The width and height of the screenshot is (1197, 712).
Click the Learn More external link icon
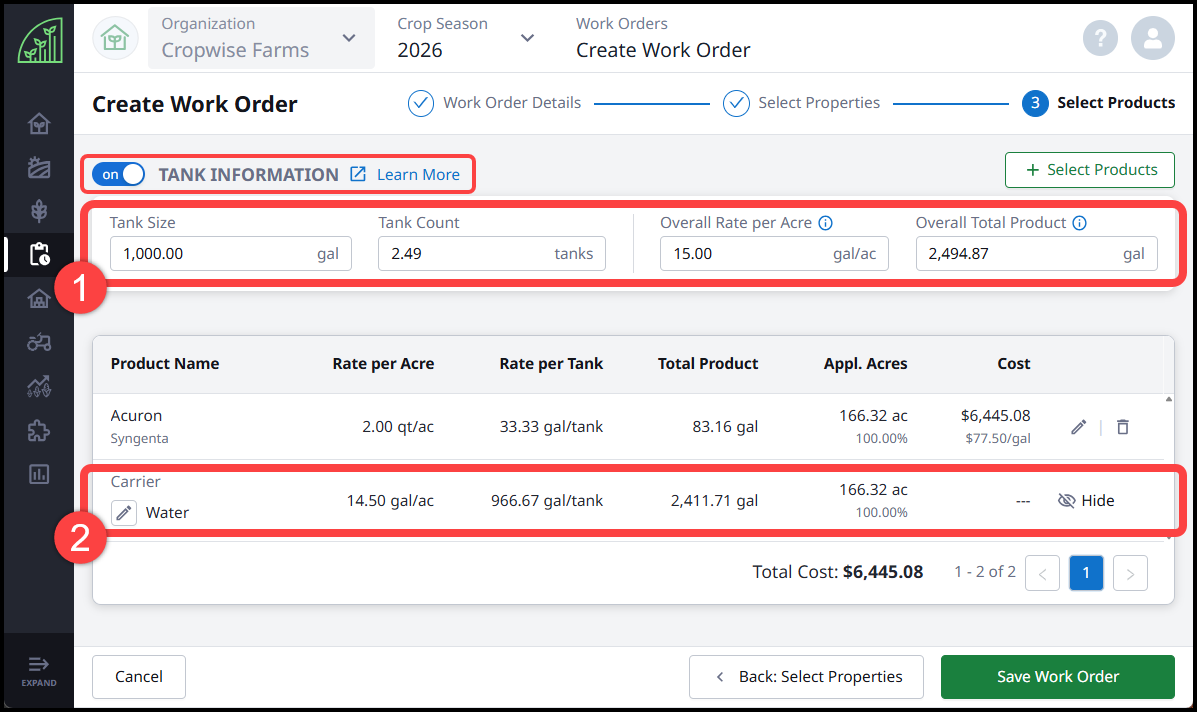tap(358, 174)
